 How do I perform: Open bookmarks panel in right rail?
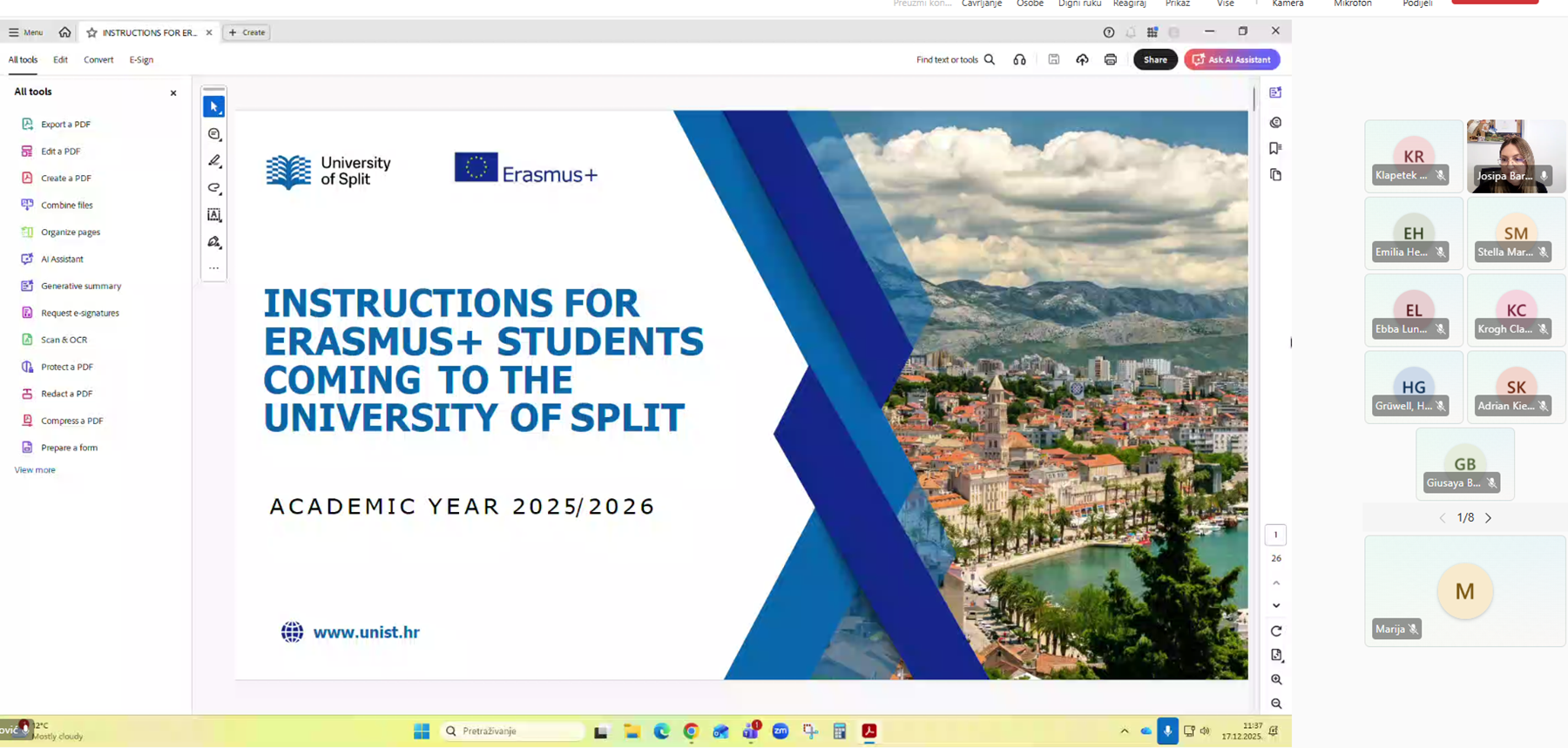click(x=1275, y=149)
